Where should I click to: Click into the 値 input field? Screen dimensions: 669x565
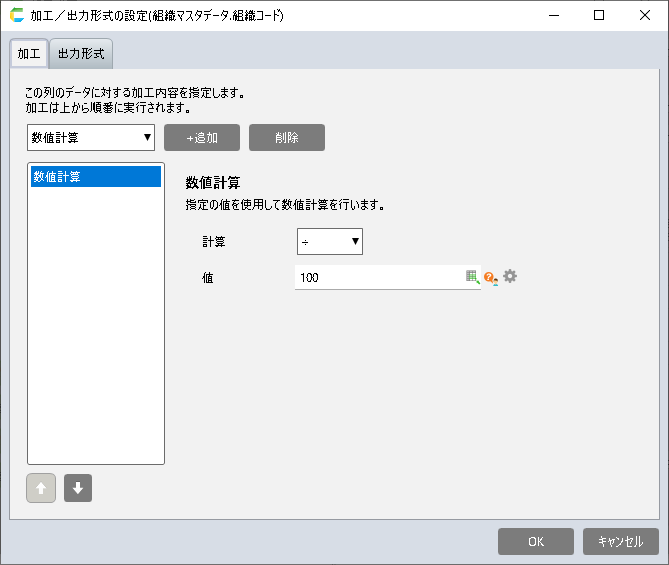click(378, 277)
